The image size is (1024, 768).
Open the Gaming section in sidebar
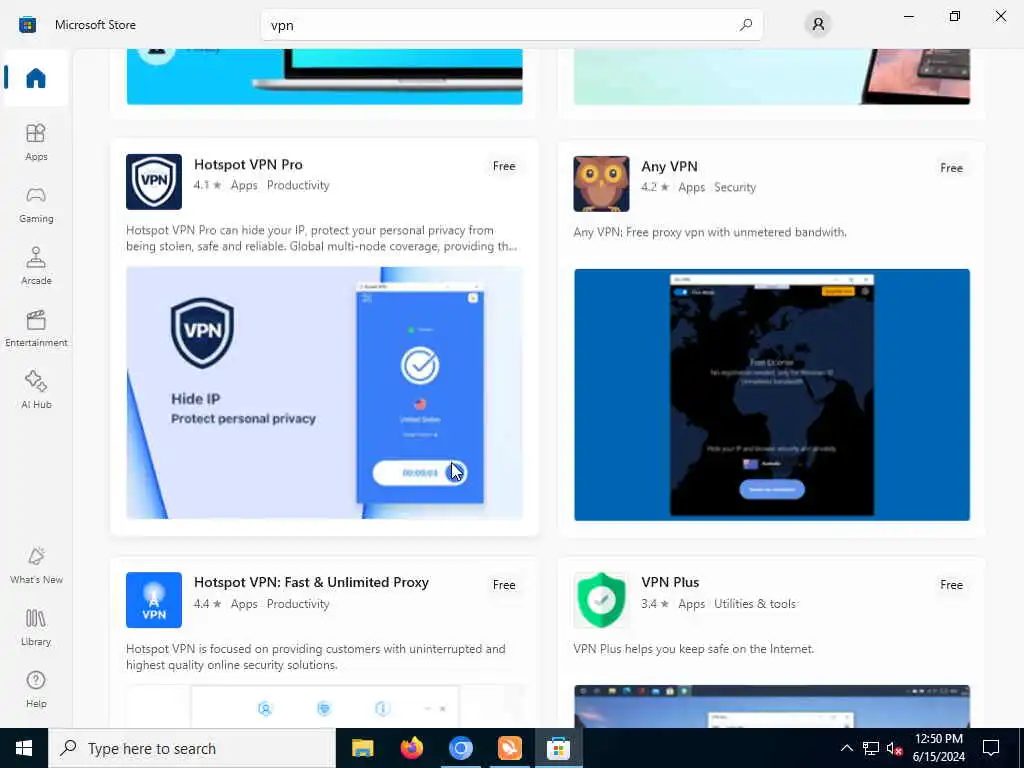(x=36, y=204)
